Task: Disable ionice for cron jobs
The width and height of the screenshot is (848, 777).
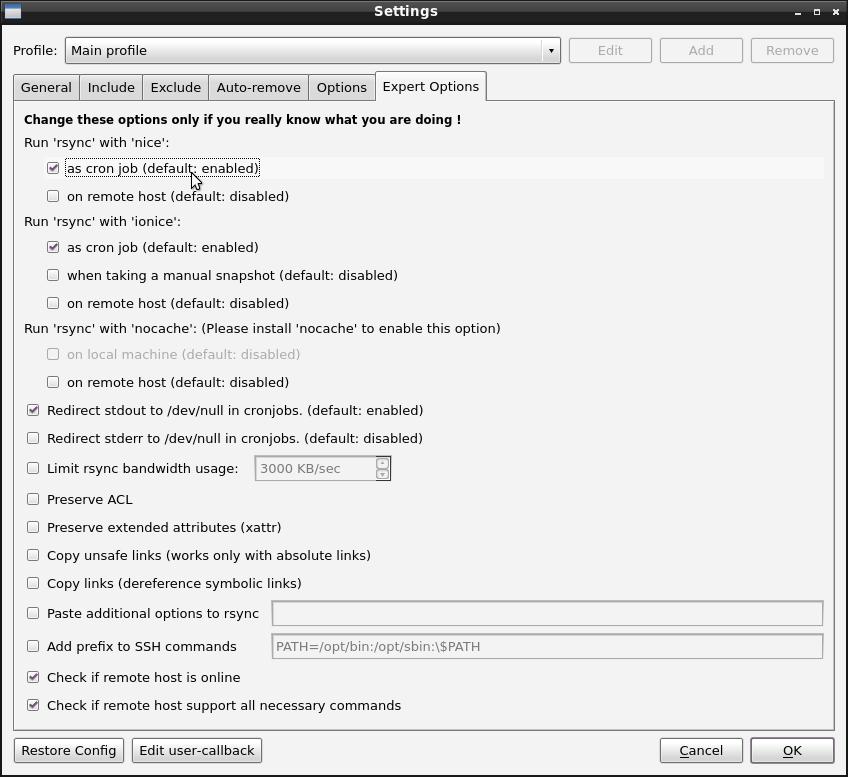Action: tap(53, 247)
